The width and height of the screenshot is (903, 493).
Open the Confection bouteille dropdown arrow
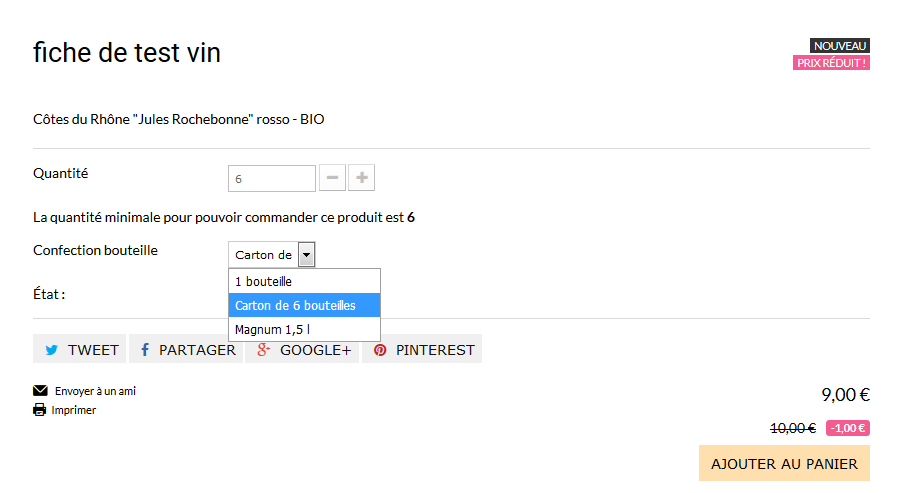[x=306, y=255]
